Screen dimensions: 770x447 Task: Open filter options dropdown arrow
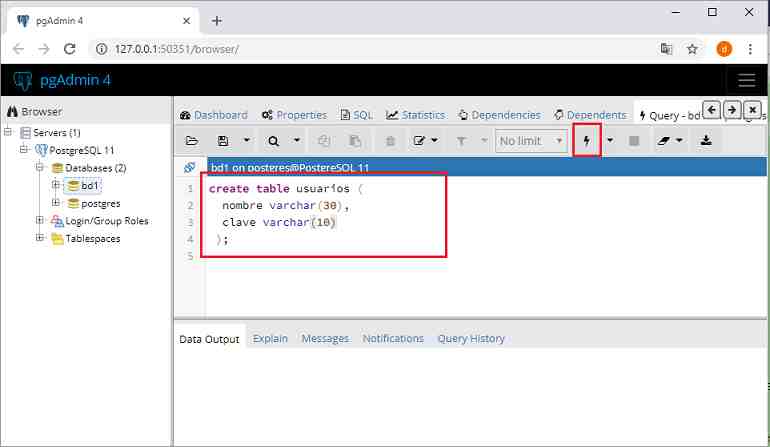pos(484,140)
